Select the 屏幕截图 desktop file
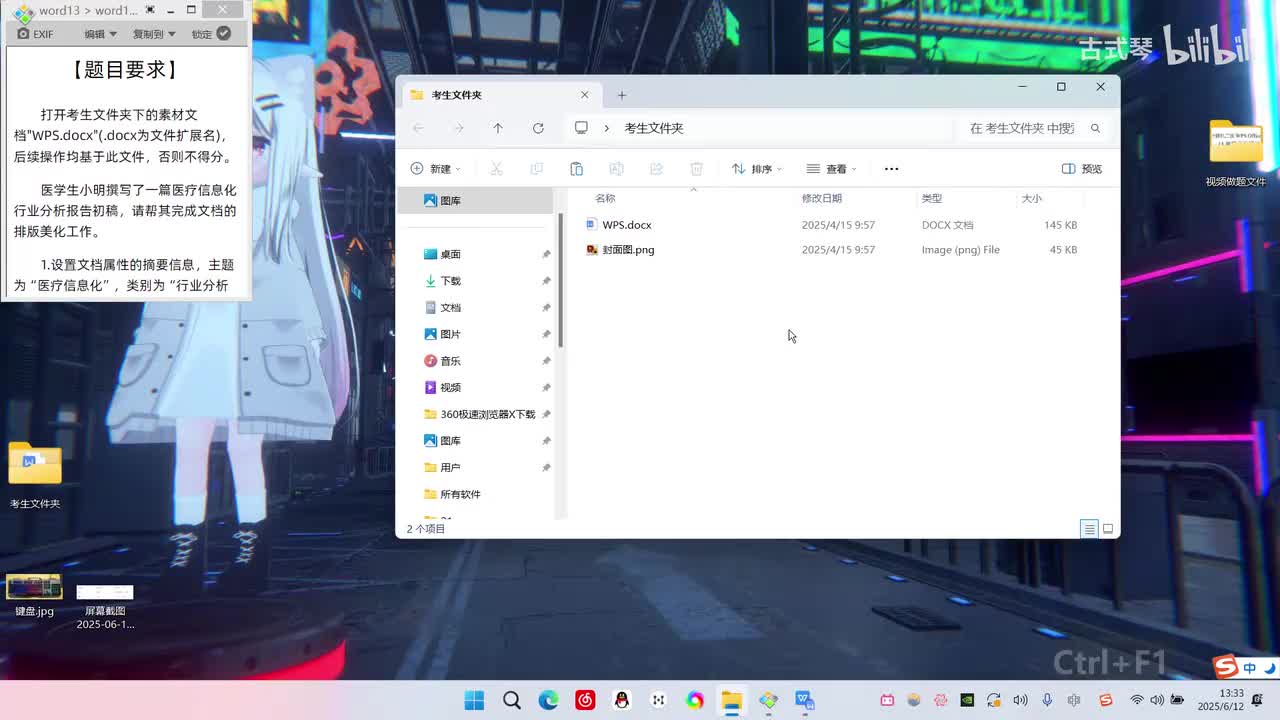Screen dimensions: 1280x720 (x=105, y=606)
